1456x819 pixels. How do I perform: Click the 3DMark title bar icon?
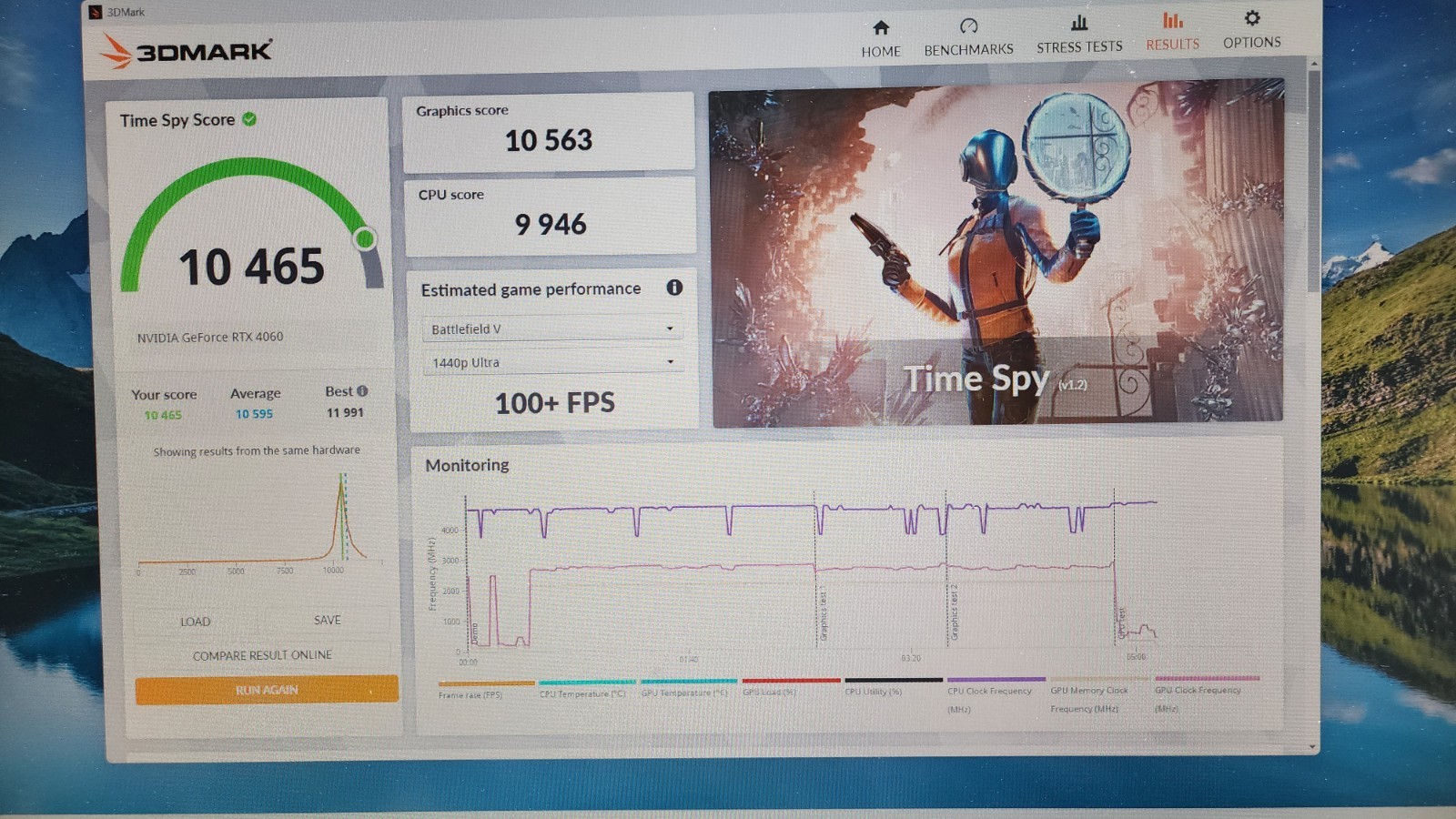pyautogui.click(x=96, y=12)
